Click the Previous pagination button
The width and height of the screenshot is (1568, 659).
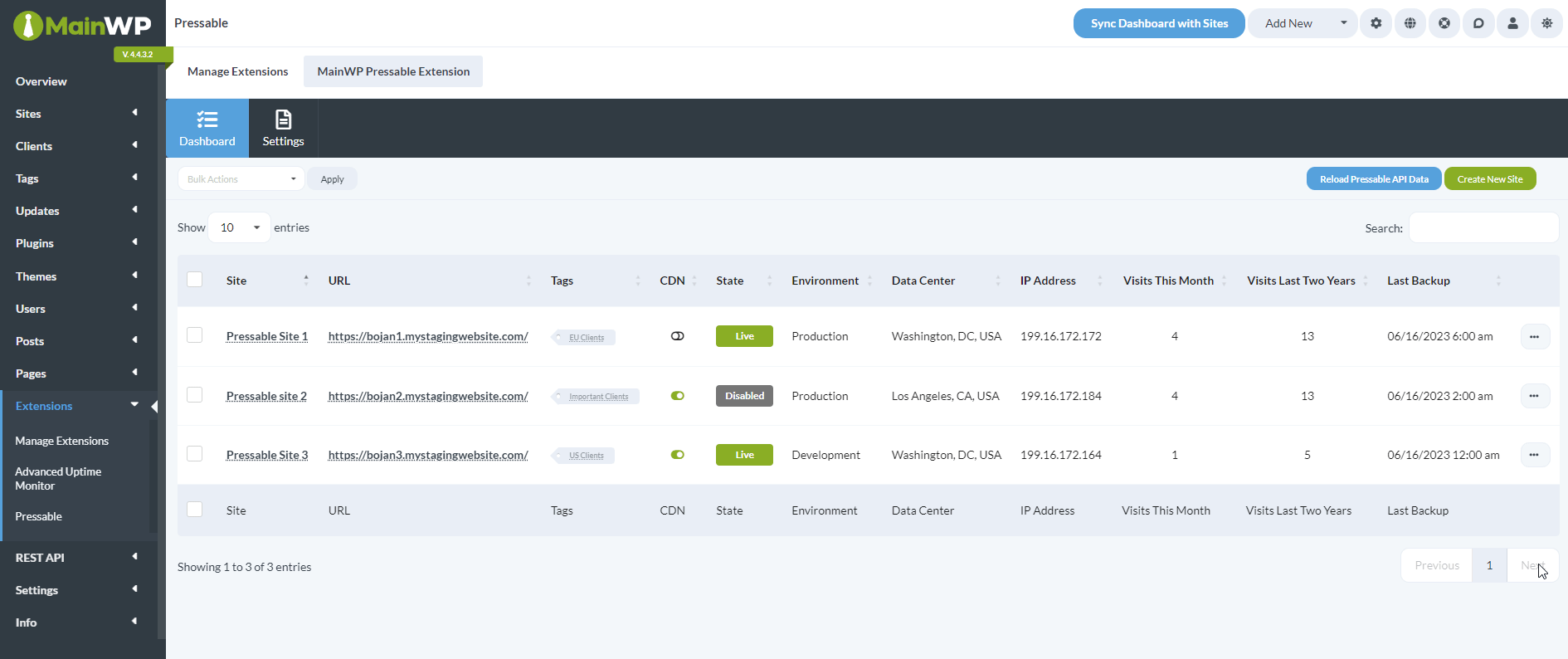(1437, 565)
